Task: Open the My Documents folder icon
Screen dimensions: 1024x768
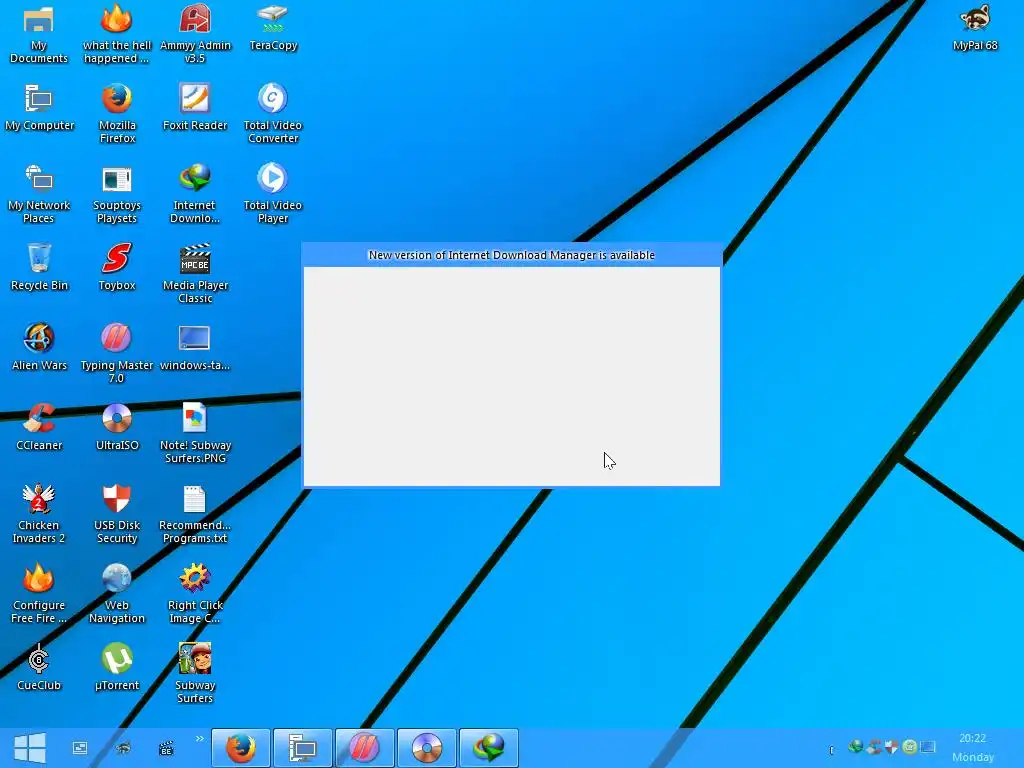Action: point(39,34)
